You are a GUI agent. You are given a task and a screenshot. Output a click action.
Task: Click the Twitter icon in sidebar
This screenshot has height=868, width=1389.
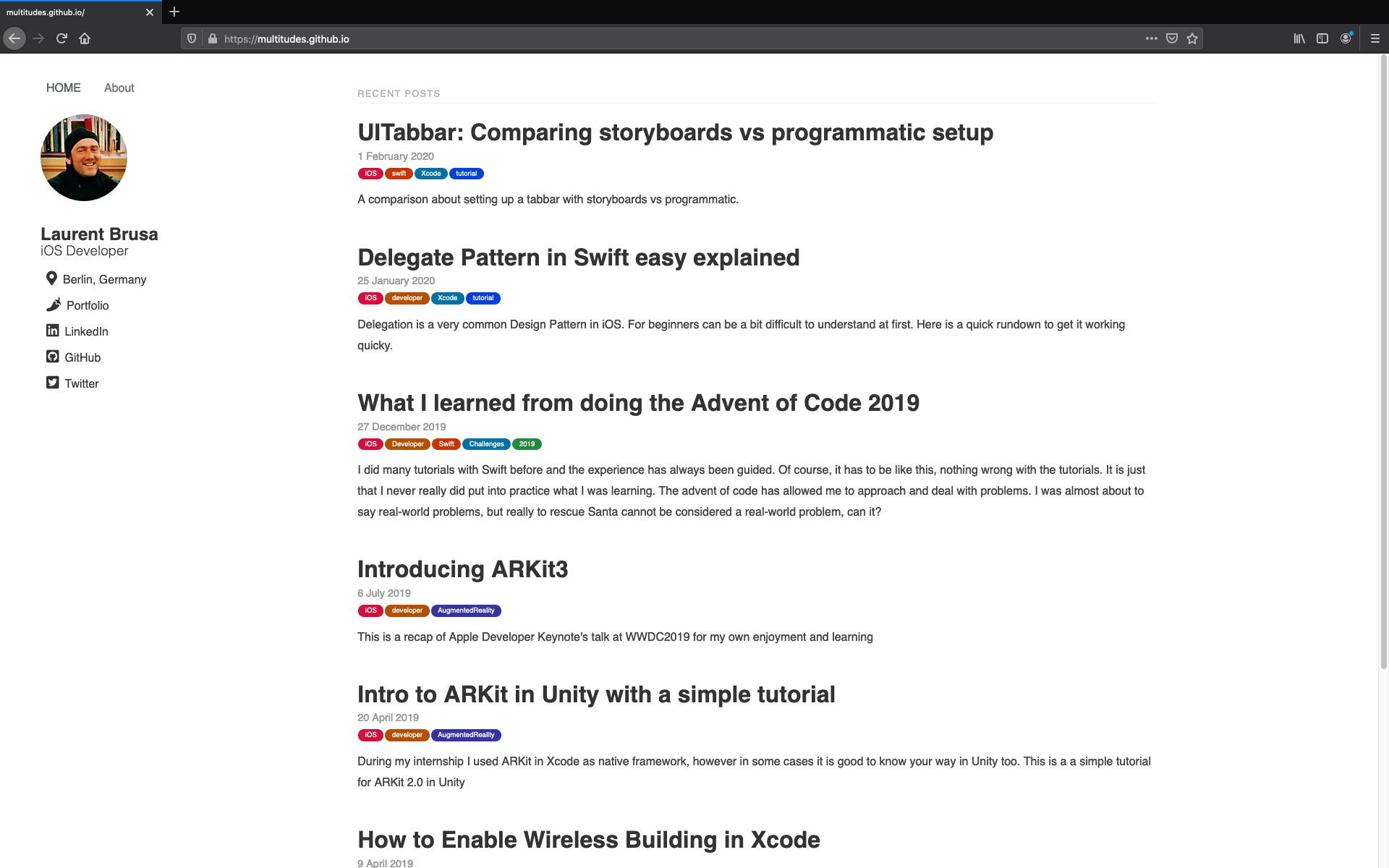click(x=52, y=383)
